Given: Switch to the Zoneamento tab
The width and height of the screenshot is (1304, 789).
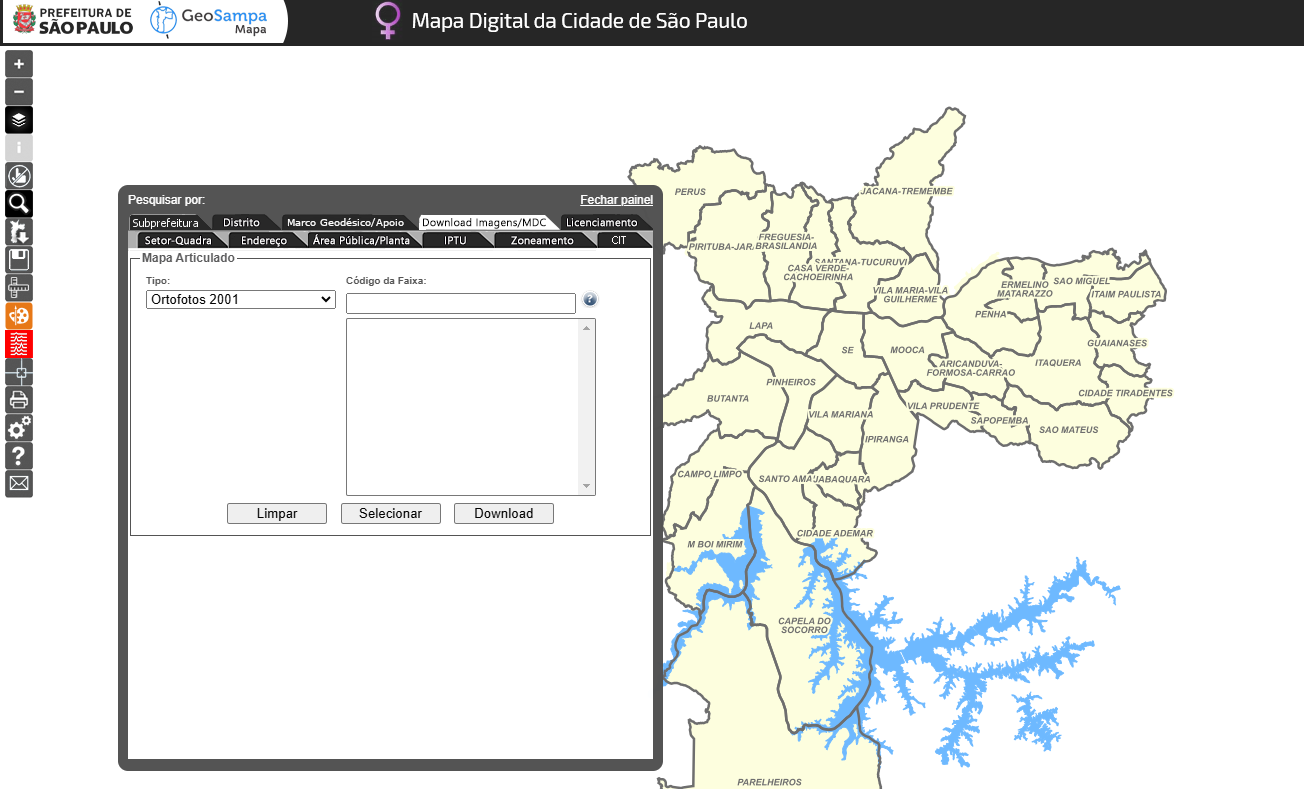Looking at the screenshot, I should pyautogui.click(x=542, y=241).
